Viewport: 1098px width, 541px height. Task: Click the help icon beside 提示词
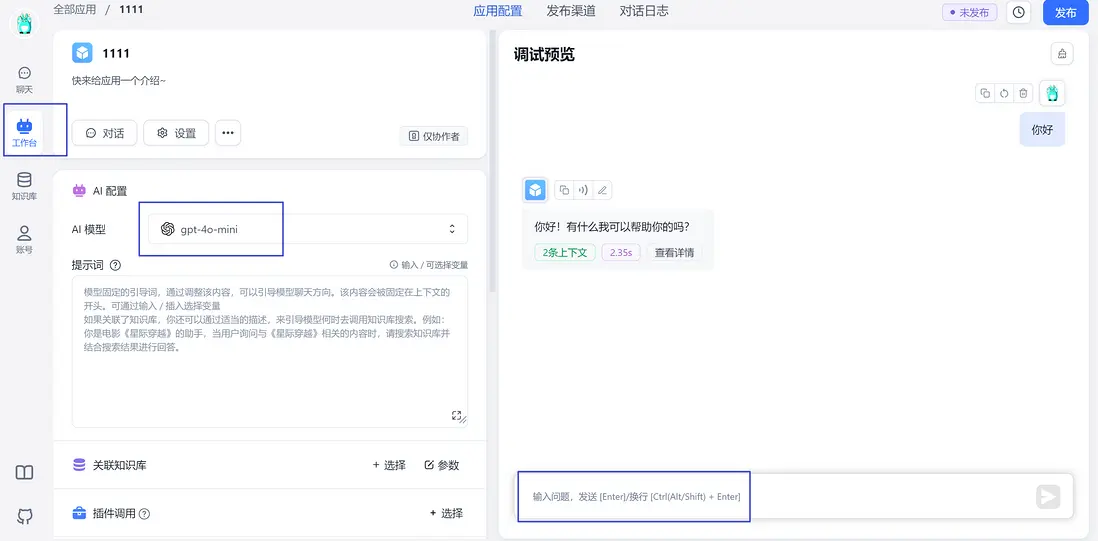116,265
